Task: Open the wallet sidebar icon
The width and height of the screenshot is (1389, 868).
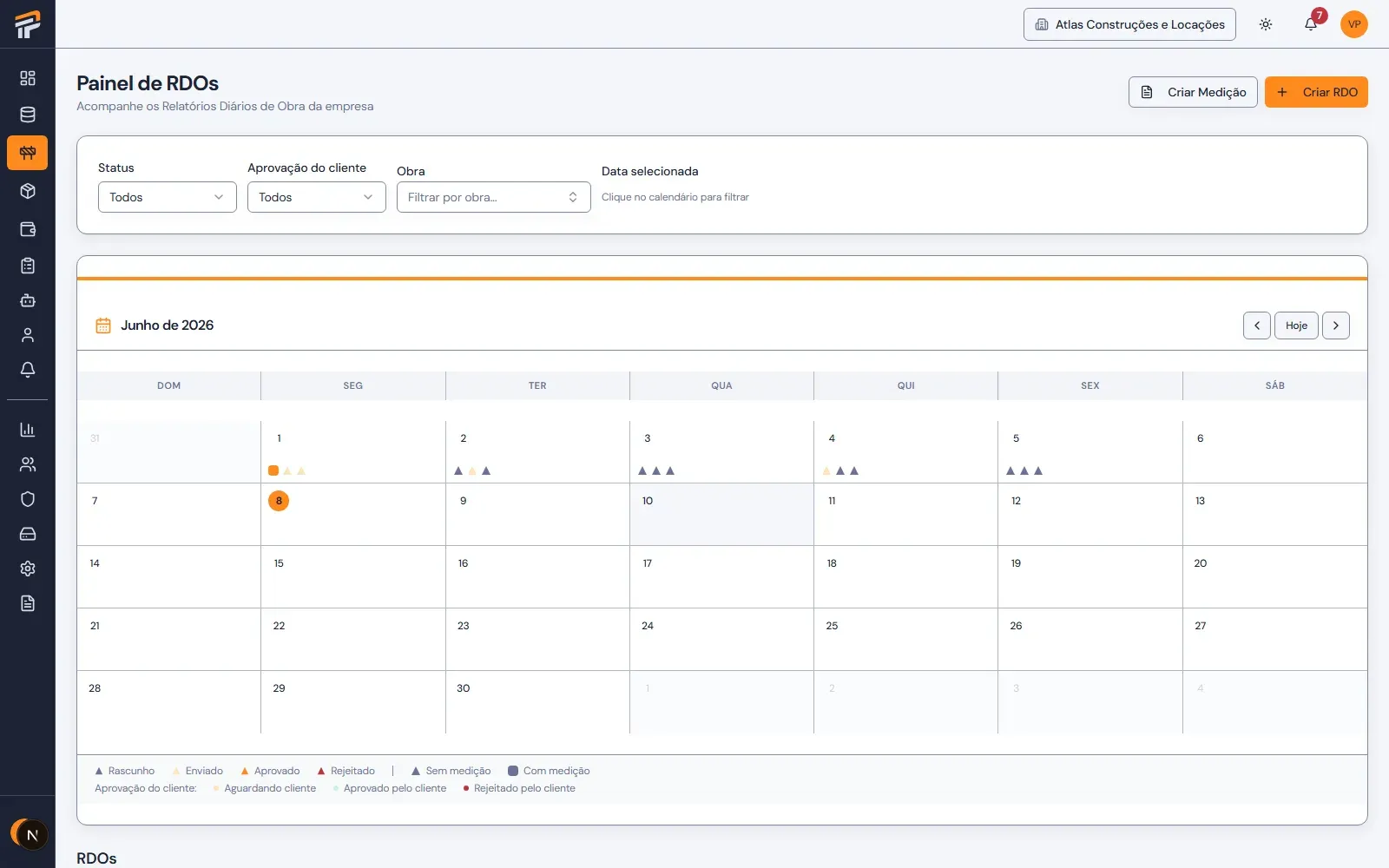Action: point(28,229)
